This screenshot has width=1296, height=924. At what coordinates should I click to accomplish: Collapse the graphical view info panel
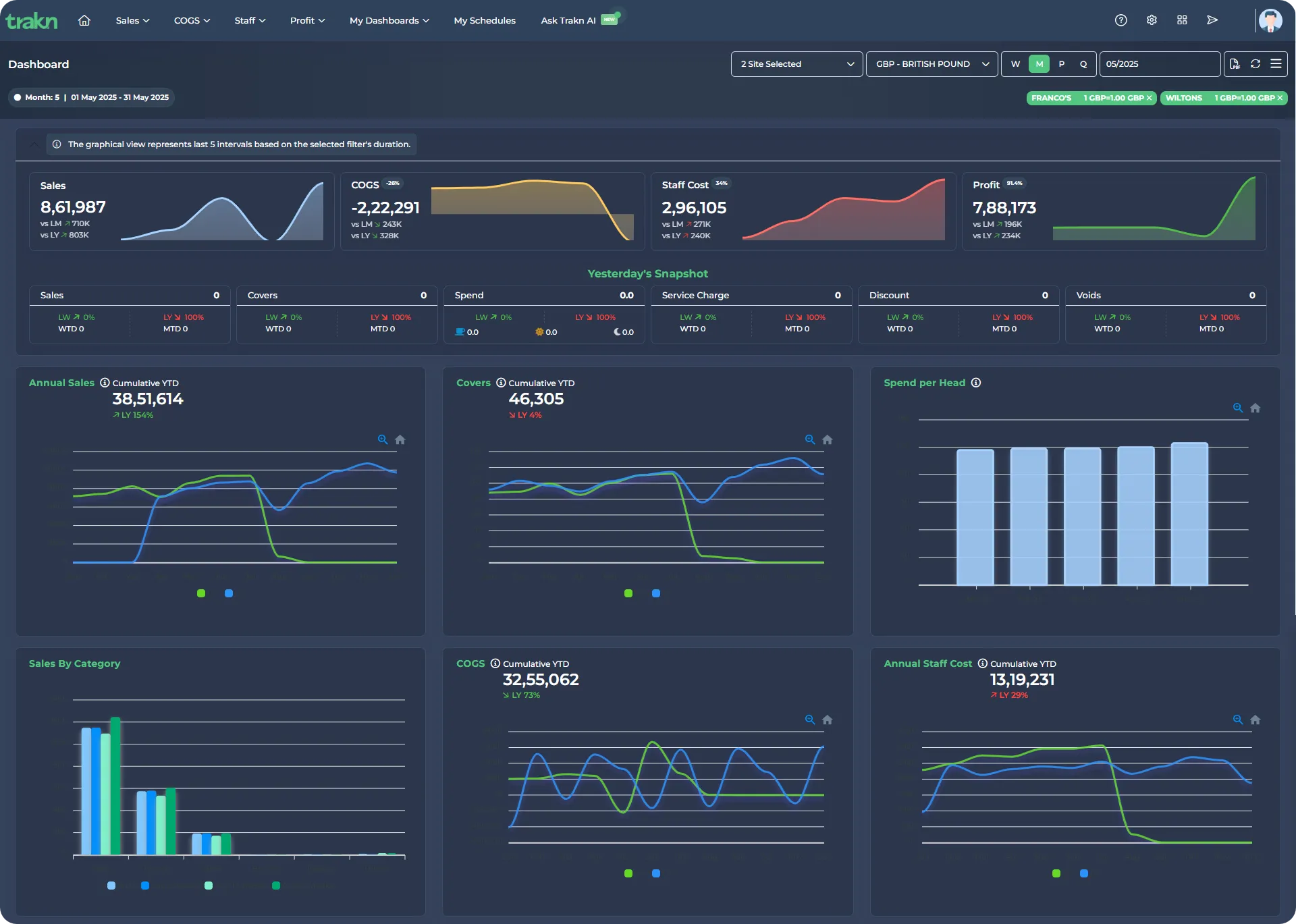pos(34,144)
